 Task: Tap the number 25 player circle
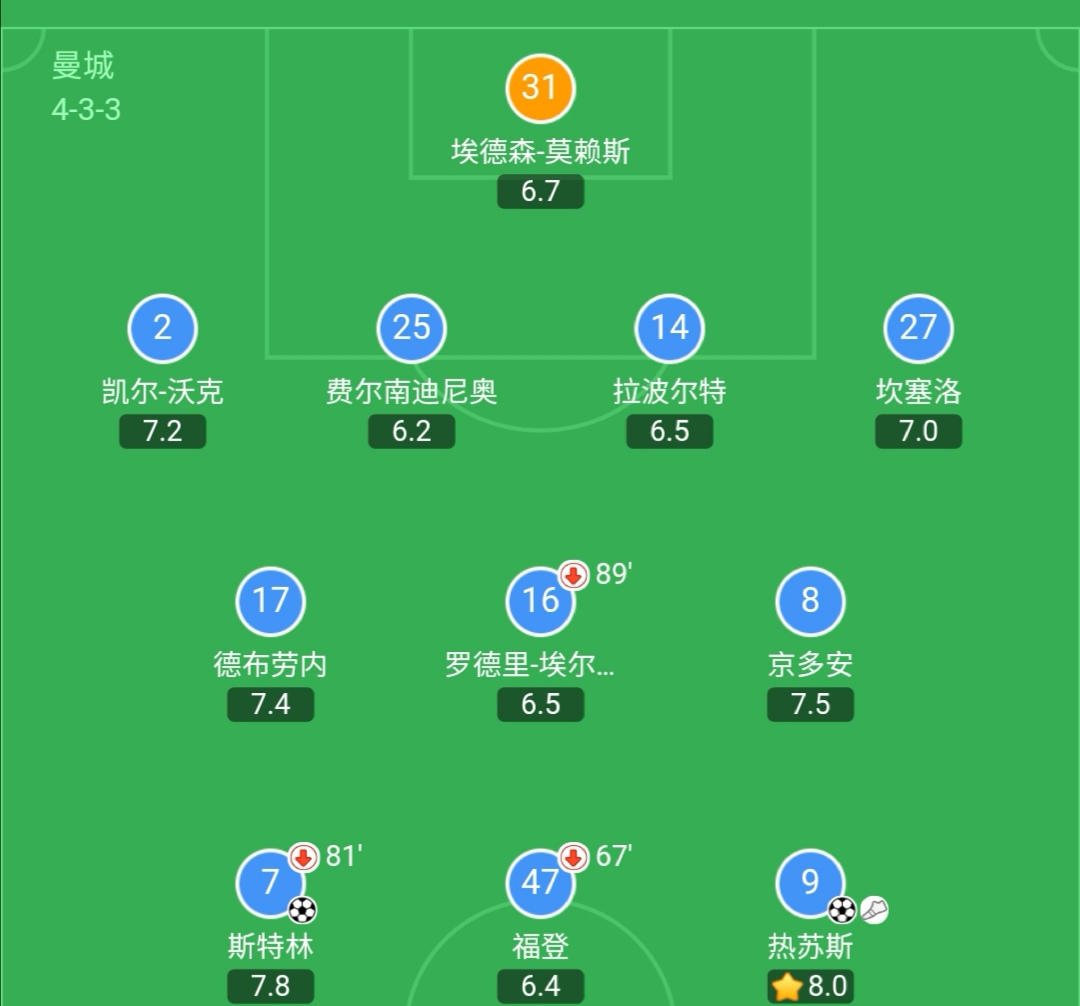coord(411,328)
